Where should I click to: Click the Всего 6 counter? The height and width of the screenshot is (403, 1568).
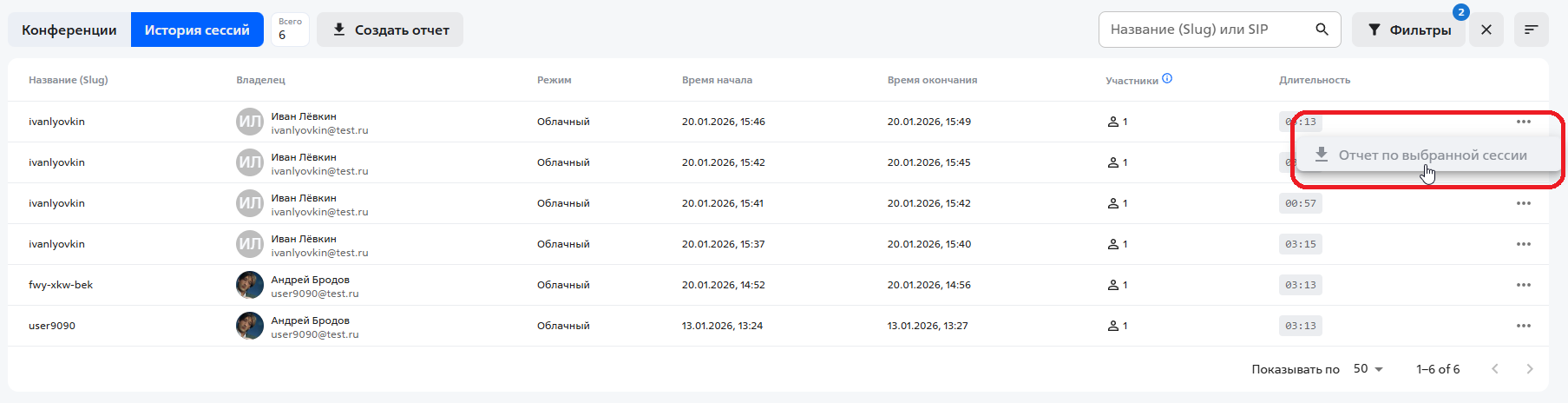click(x=290, y=30)
